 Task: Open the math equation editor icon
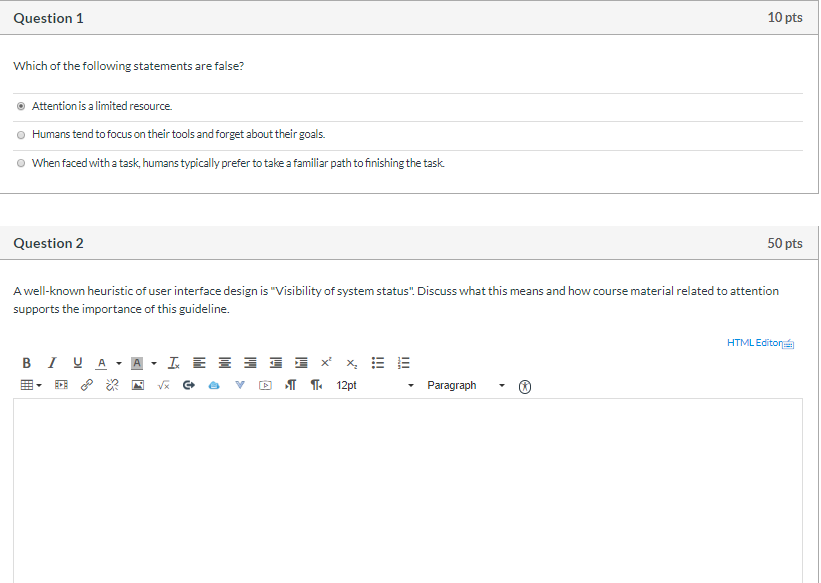pyautogui.click(x=163, y=386)
